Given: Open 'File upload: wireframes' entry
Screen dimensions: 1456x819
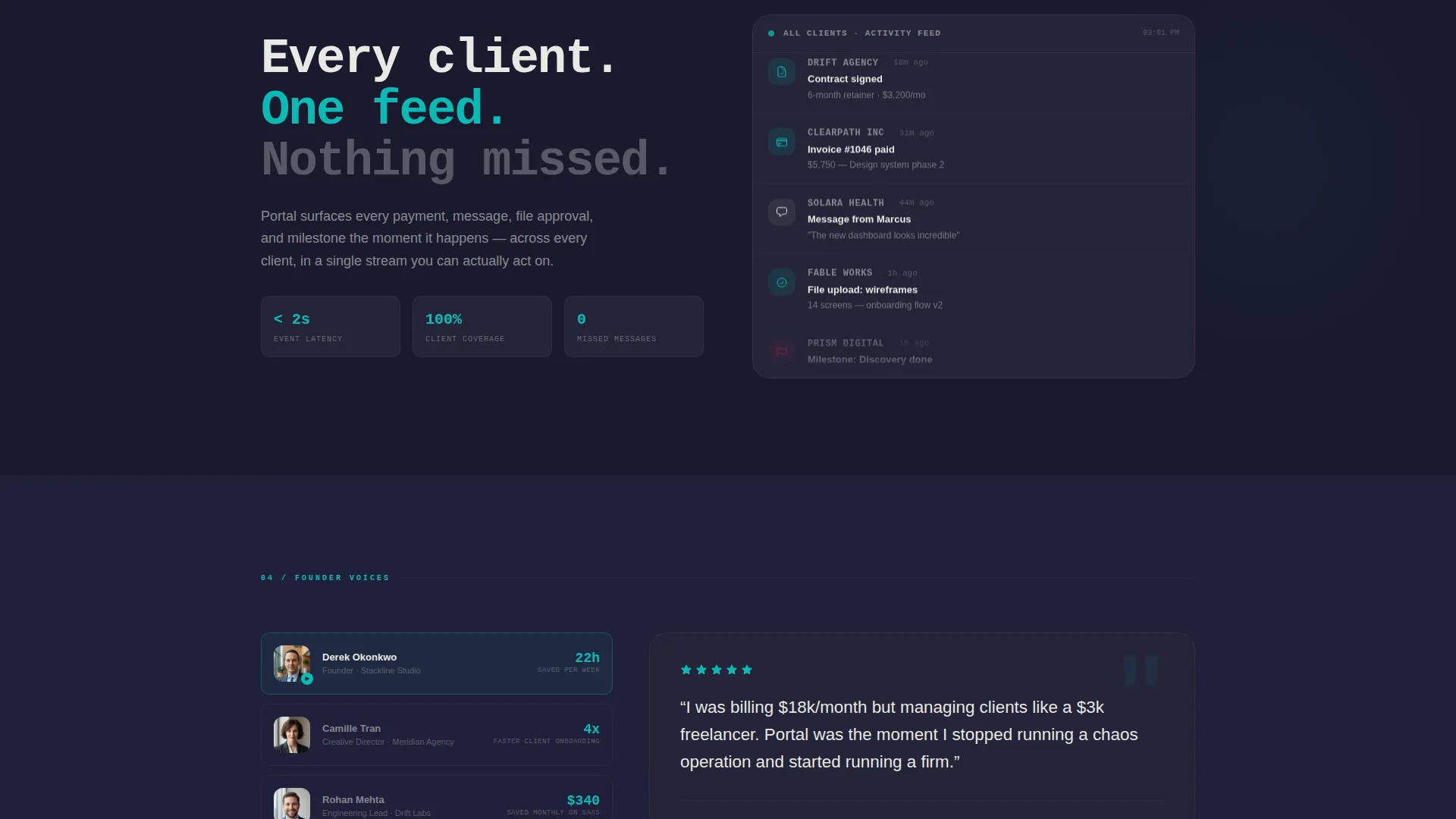Looking at the screenshot, I should coord(974,290).
